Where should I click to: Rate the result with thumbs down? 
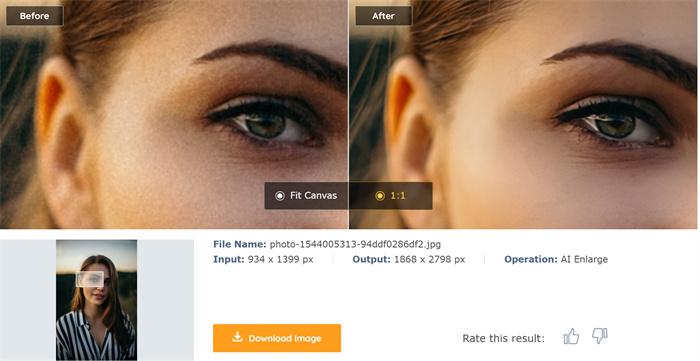[x=600, y=336]
